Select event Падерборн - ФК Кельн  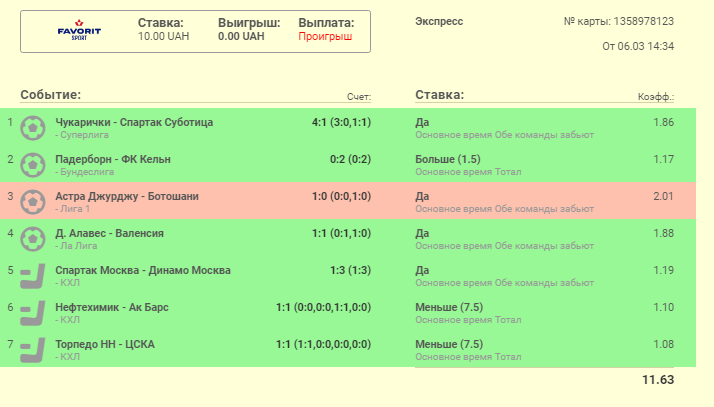[113, 159]
